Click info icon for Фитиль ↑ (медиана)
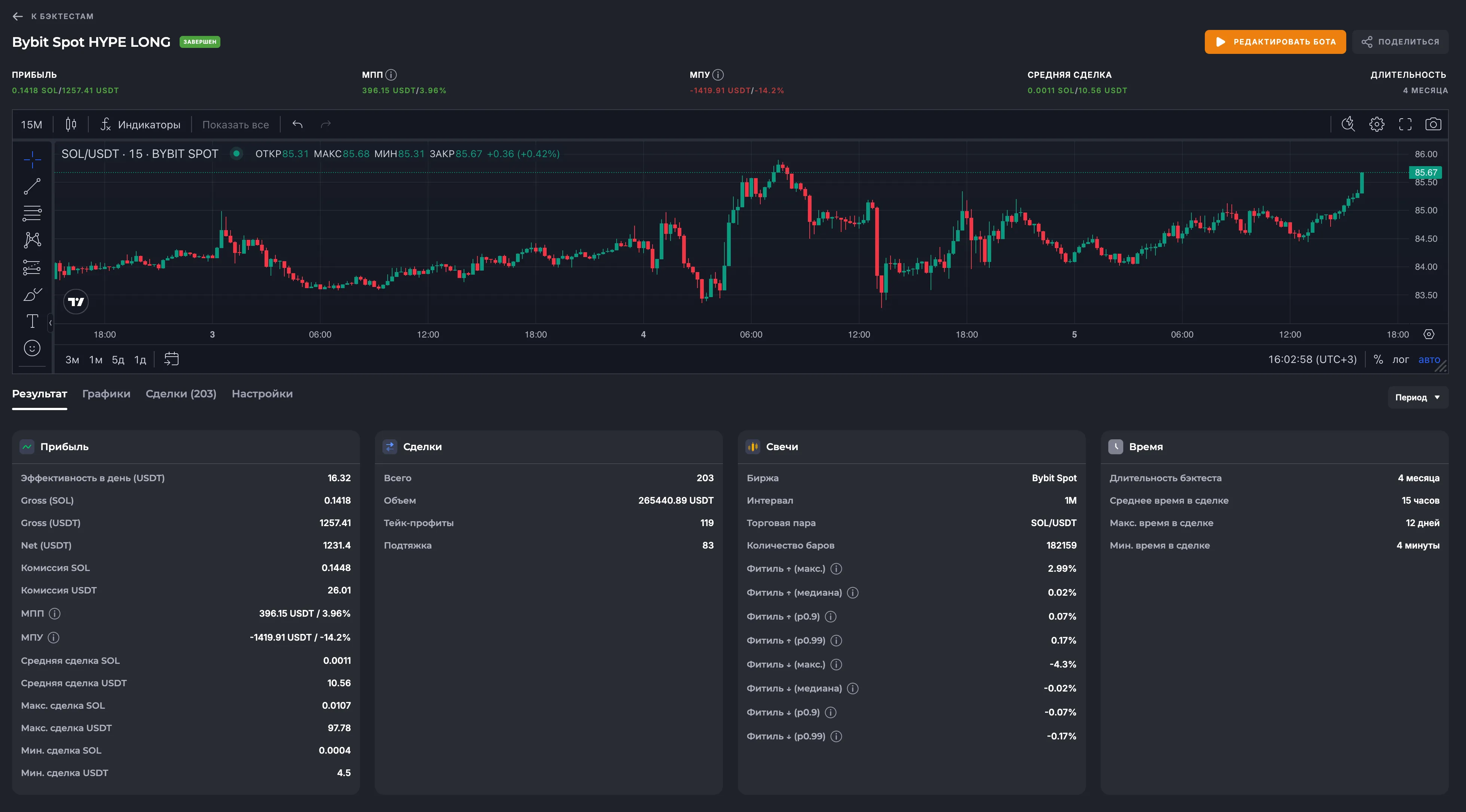This screenshot has width=1466, height=812. (852, 592)
